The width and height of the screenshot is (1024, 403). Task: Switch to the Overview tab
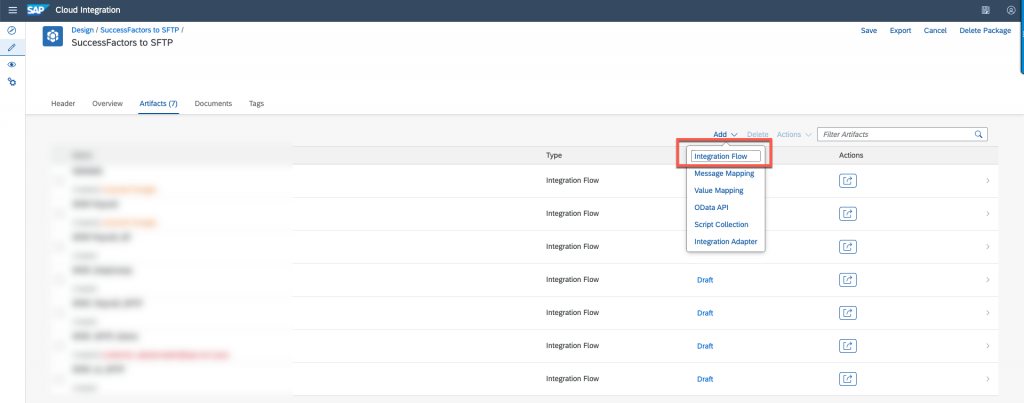coord(108,104)
